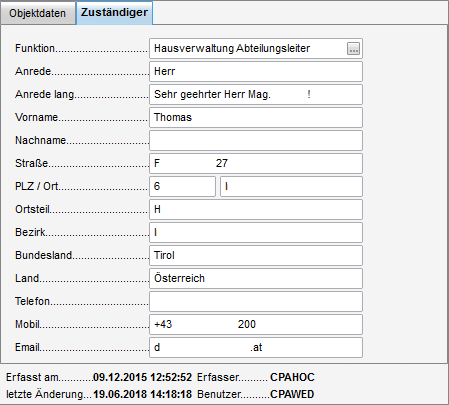Image resolution: width=449 pixels, height=405 pixels.
Task: Focus the Bezirk input field
Action: click(x=256, y=233)
